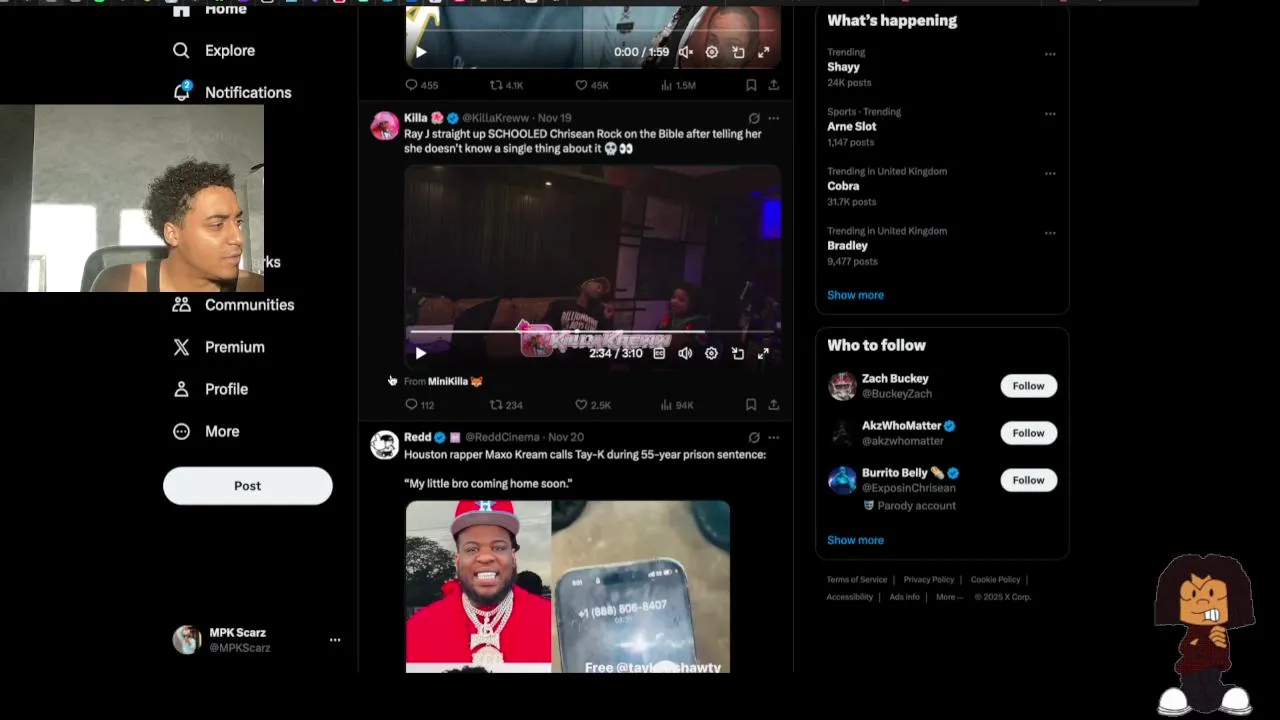Viewport: 1280px width, 720px height.
Task: Open Shayy trending topic
Action: click(x=843, y=67)
